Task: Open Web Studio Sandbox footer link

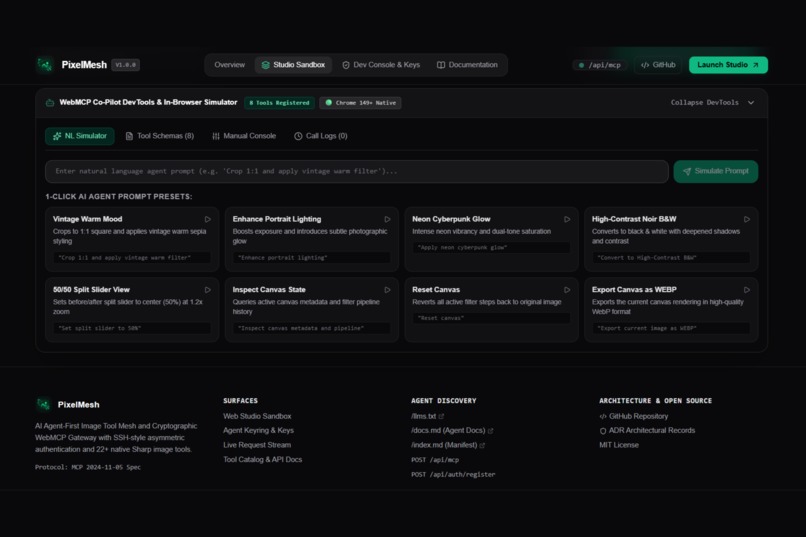Action: pos(257,416)
